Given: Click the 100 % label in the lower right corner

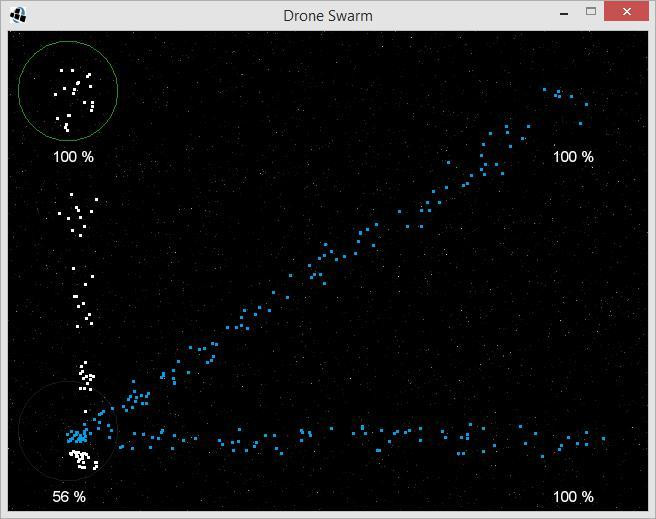Looking at the screenshot, I should (573, 497).
